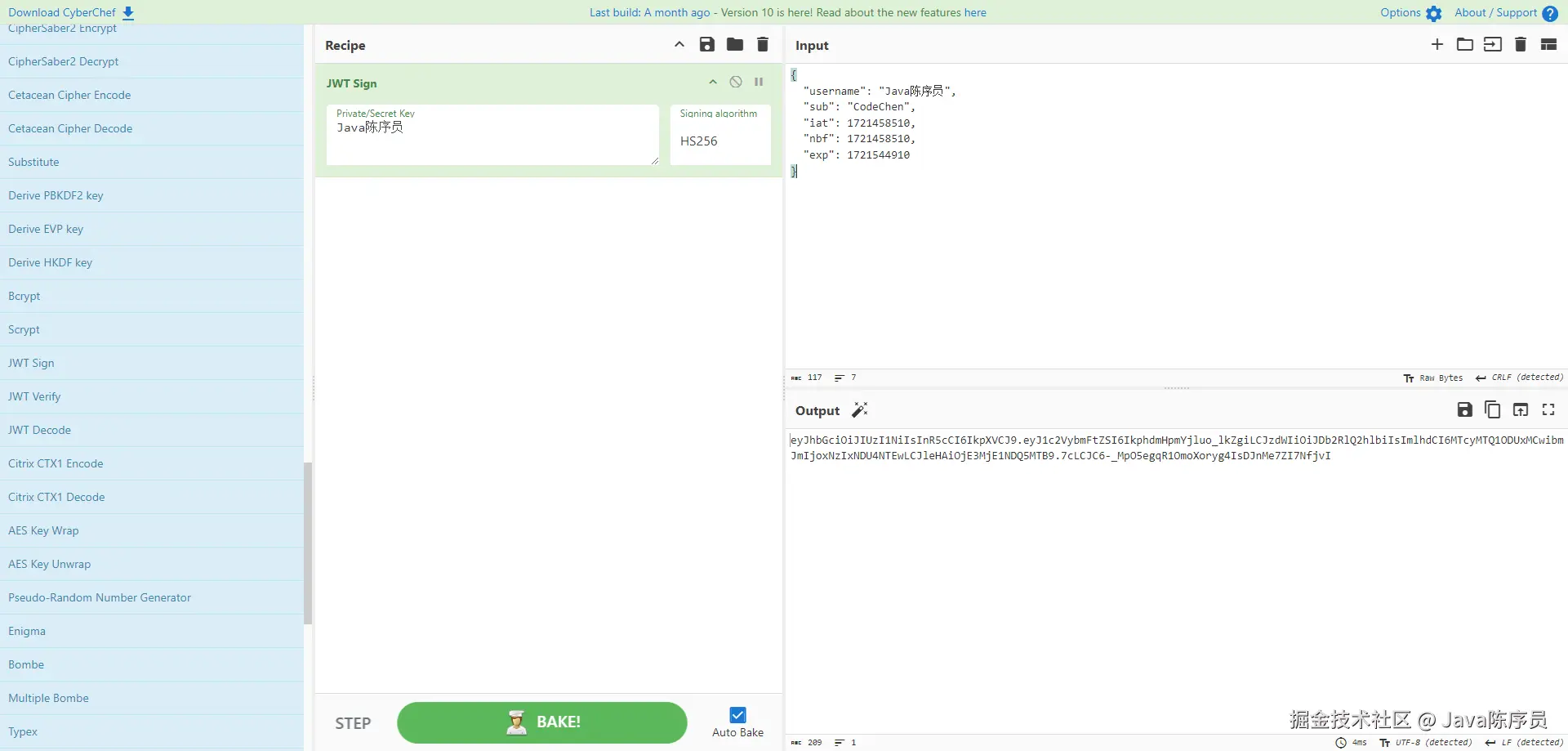Open output UTF-8 character encoding selector
The image size is (1568, 751).
1425,743
